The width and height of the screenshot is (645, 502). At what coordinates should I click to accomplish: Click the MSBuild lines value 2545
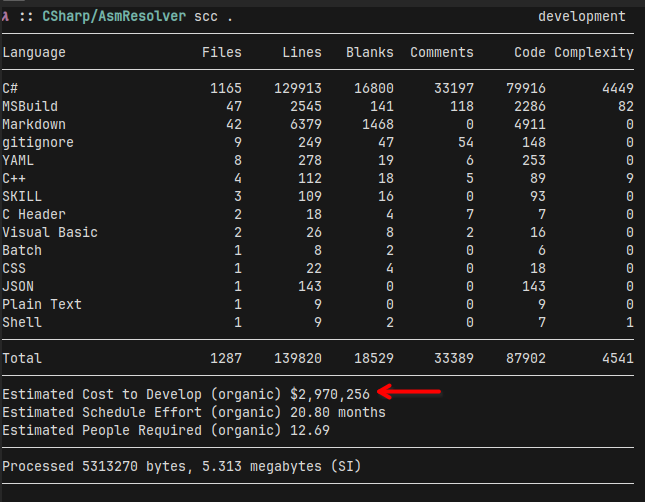tap(306, 107)
